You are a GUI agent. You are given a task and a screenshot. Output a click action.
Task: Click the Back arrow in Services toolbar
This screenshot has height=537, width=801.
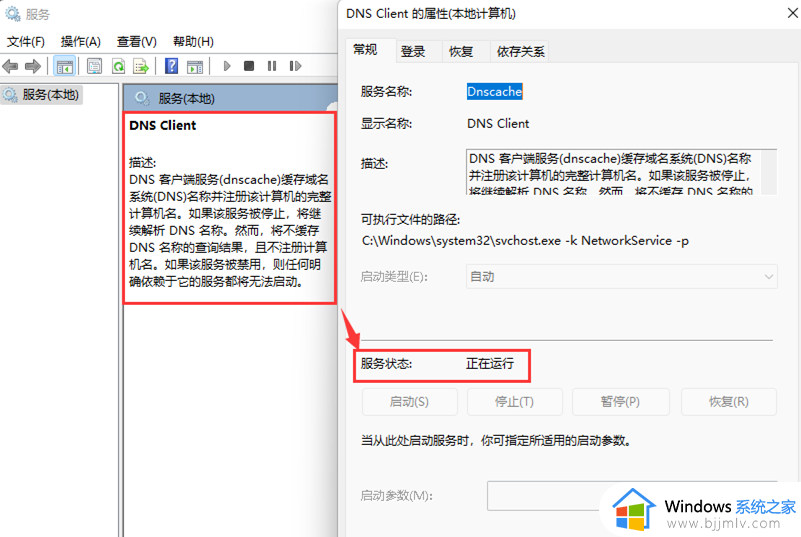(x=10, y=66)
